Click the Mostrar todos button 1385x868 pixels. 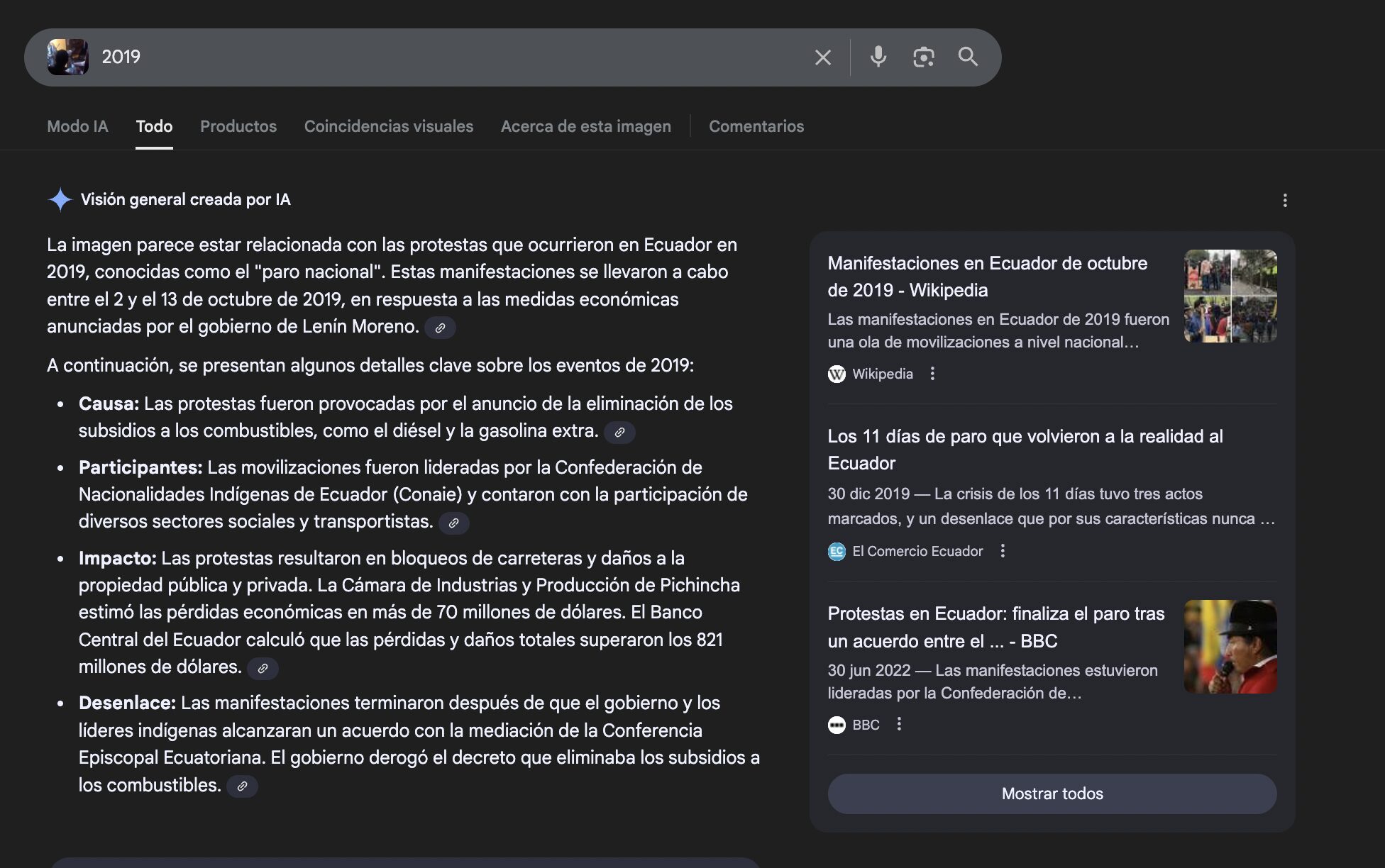(1052, 794)
